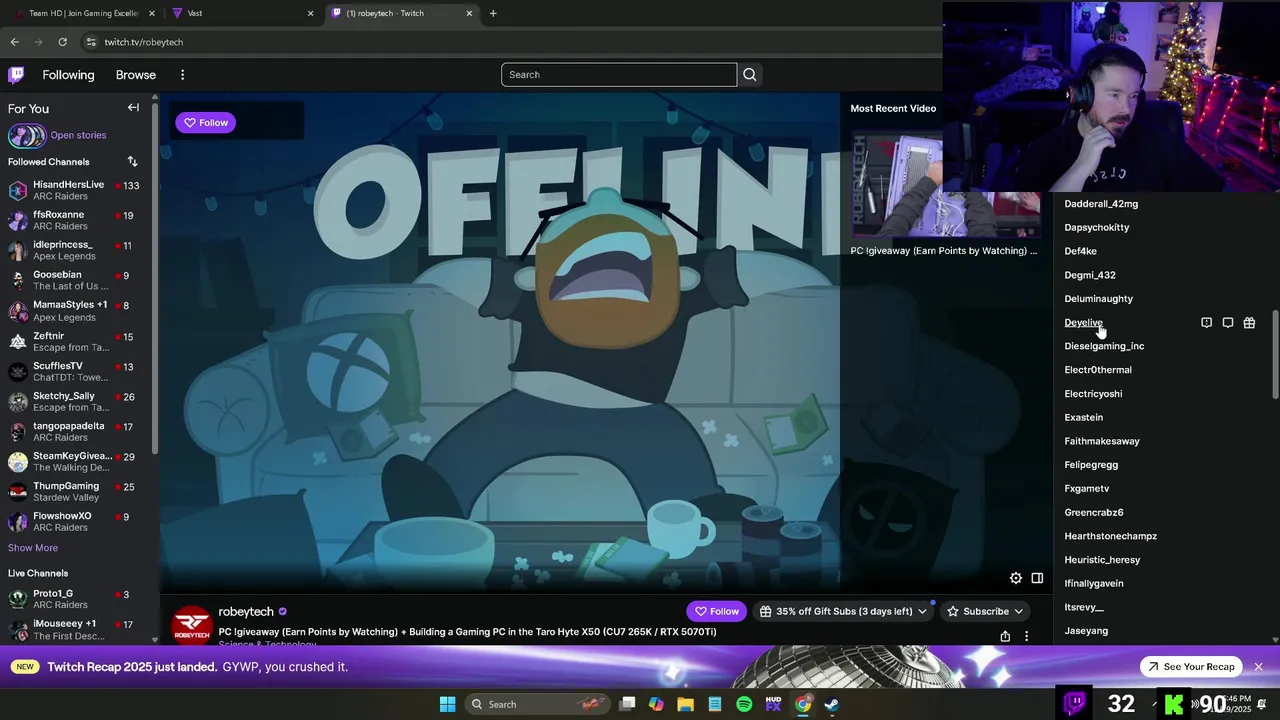This screenshot has height=720, width=1280.
Task: Select user Jaseyang
Action: (x=1086, y=631)
